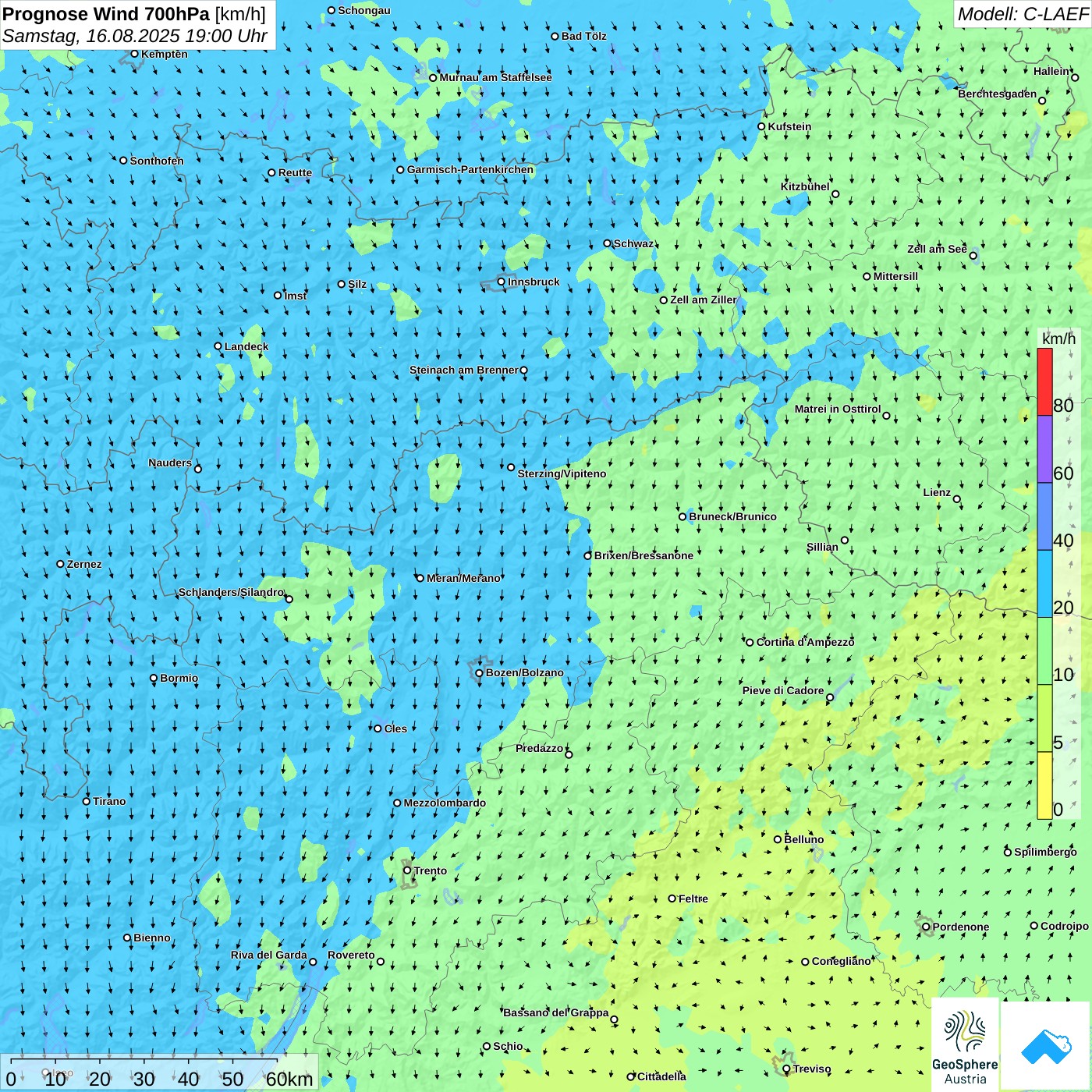This screenshot has width=1092, height=1092.
Task: Click the 'Sonthofen' label
Action: click(x=157, y=161)
